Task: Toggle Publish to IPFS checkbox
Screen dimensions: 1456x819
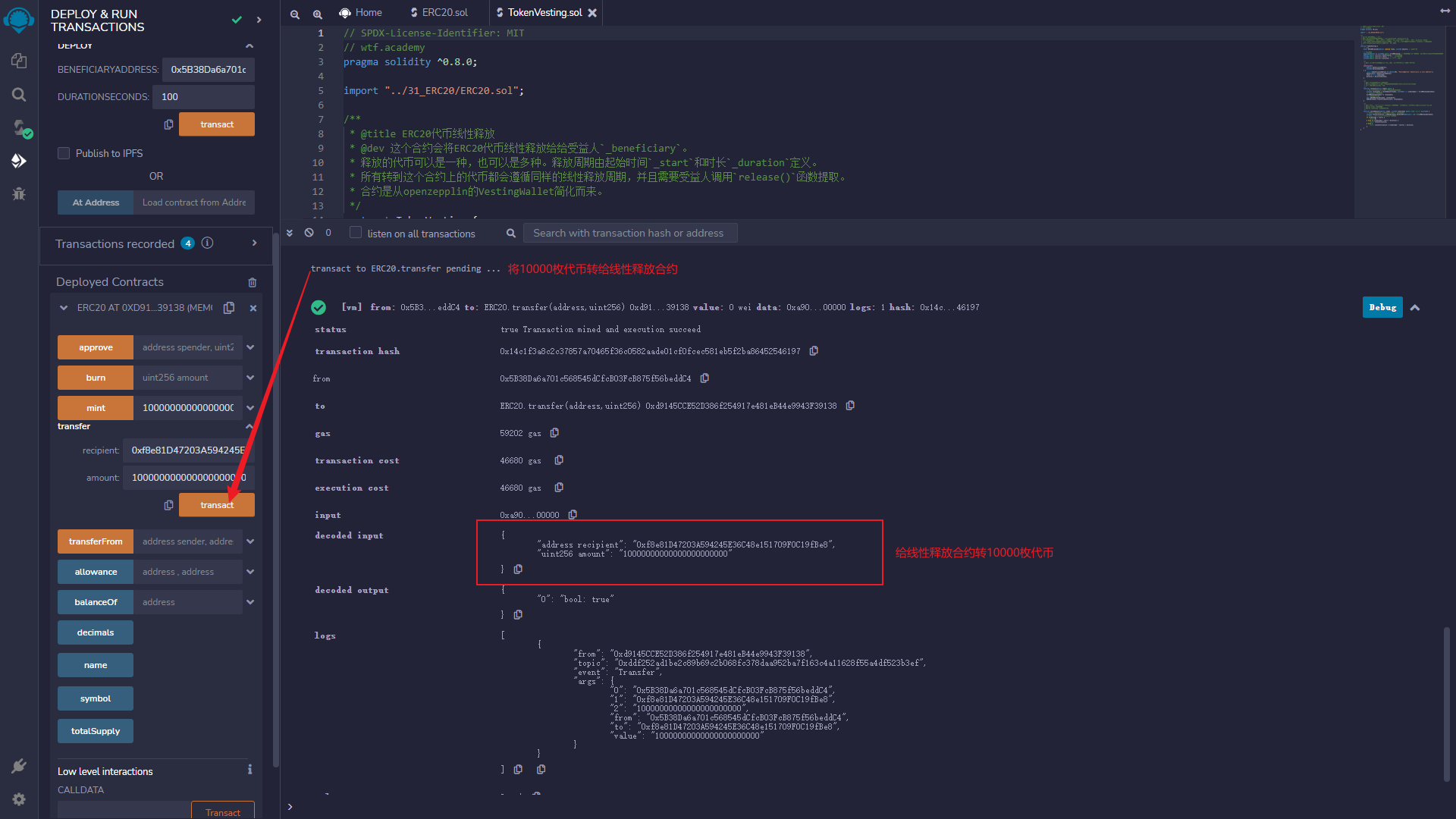Action: click(64, 153)
